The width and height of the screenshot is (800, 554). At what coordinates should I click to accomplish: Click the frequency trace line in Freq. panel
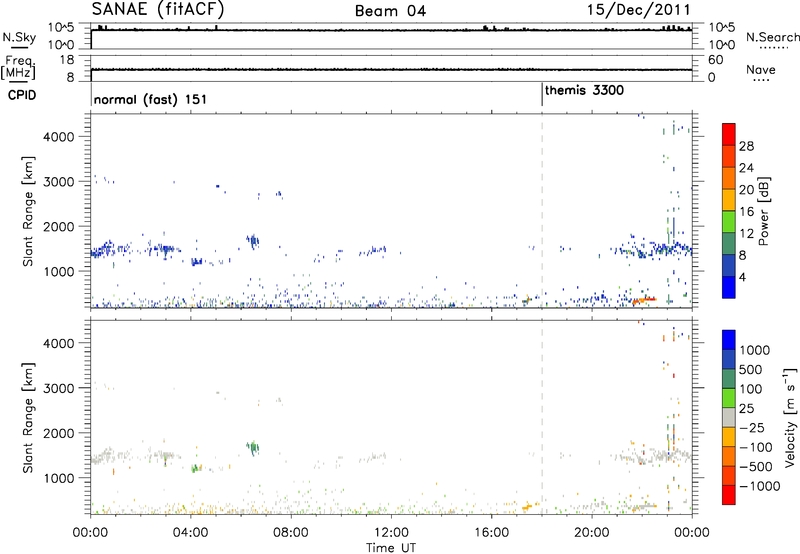point(391,69)
